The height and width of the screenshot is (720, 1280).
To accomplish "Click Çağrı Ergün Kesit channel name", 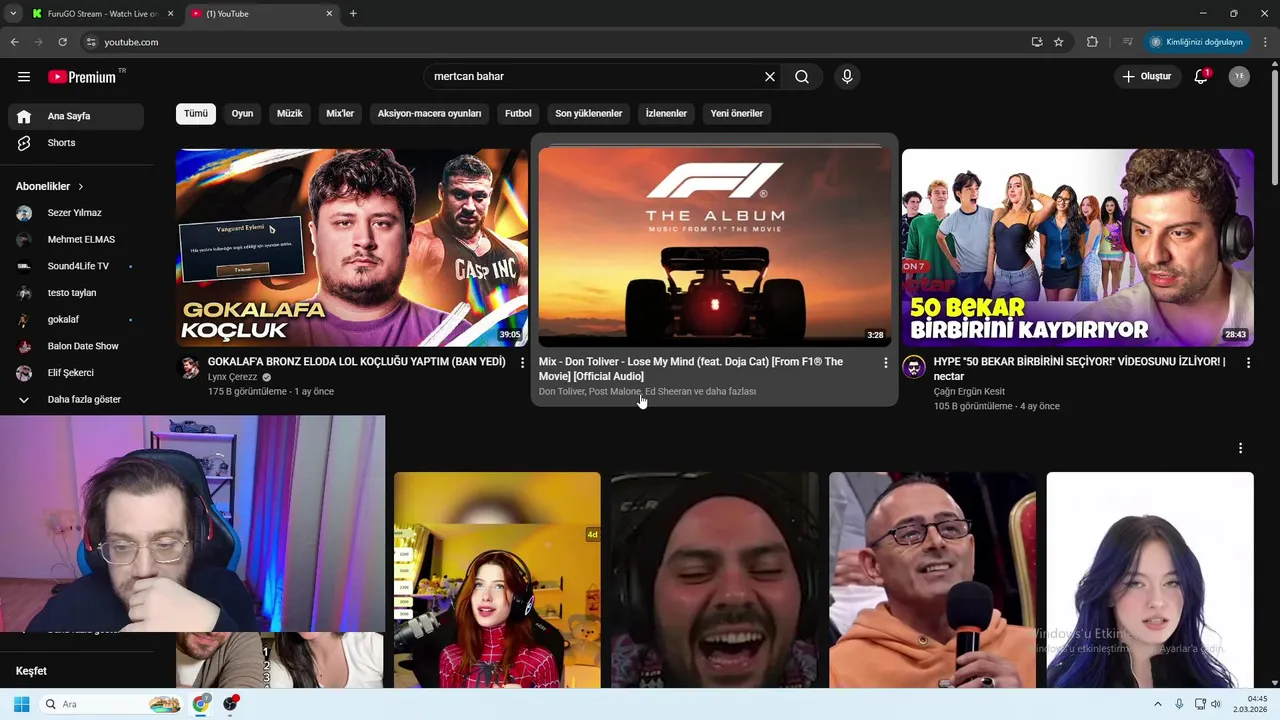I will pyautogui.click(x=969, y=392).
